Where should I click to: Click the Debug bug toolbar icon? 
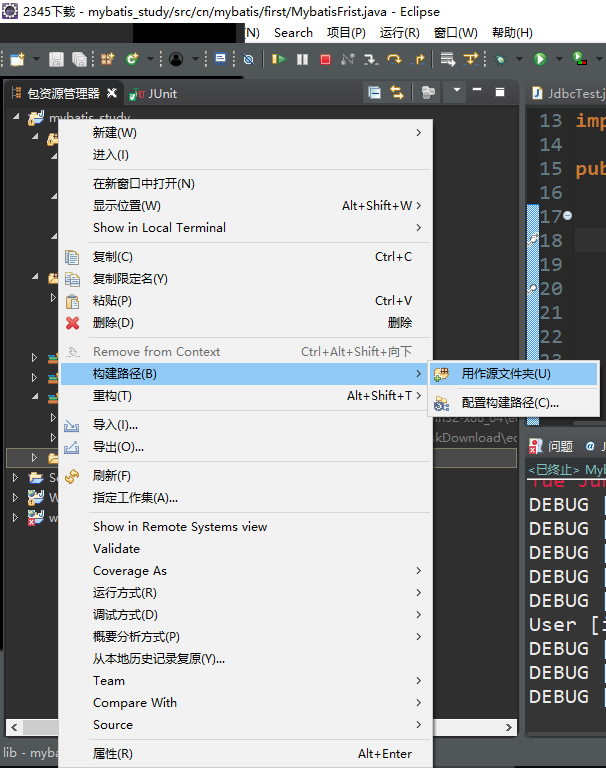point(500,59)
